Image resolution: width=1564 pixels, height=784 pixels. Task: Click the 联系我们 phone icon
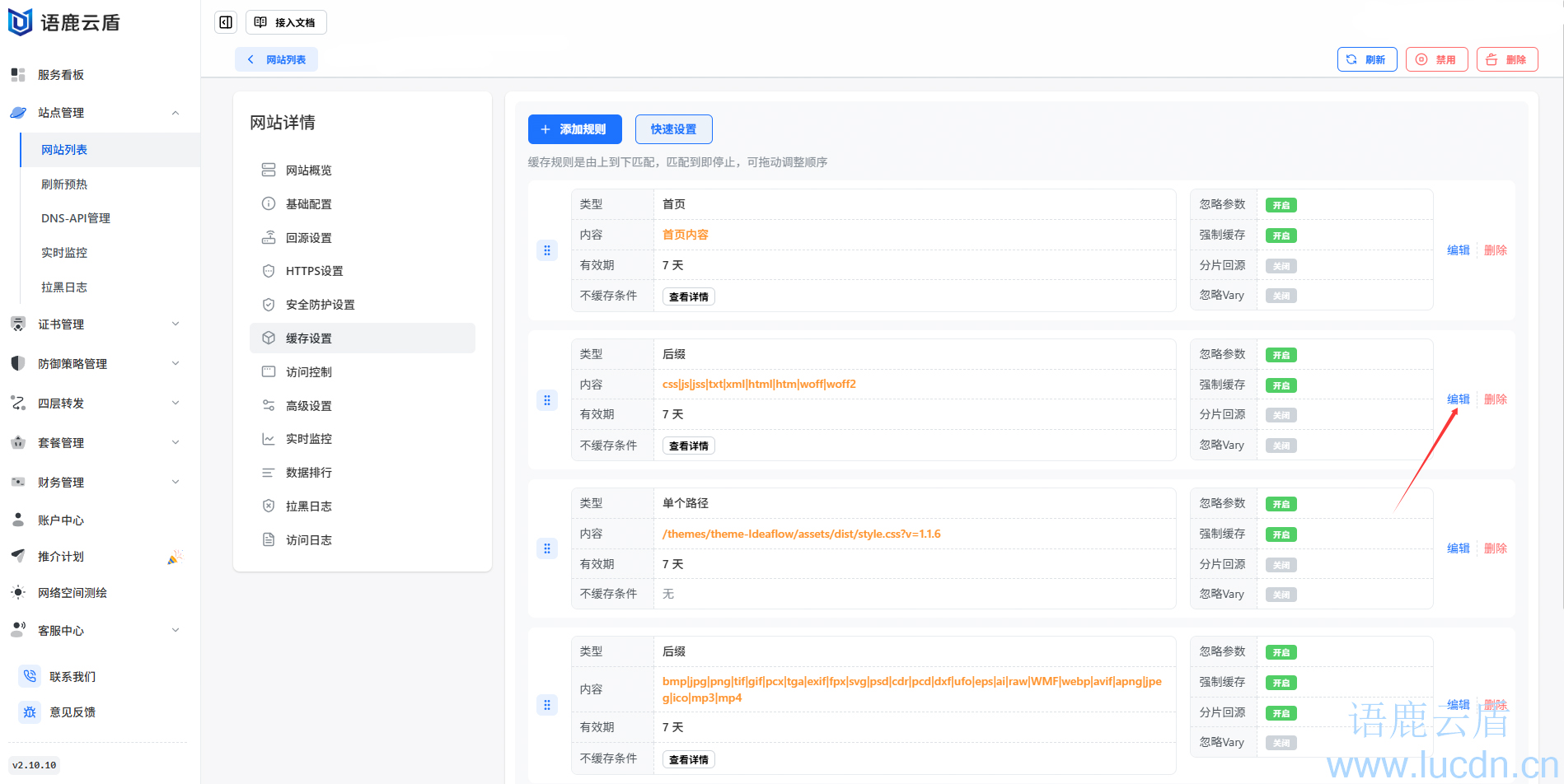(x=30, y=676)
